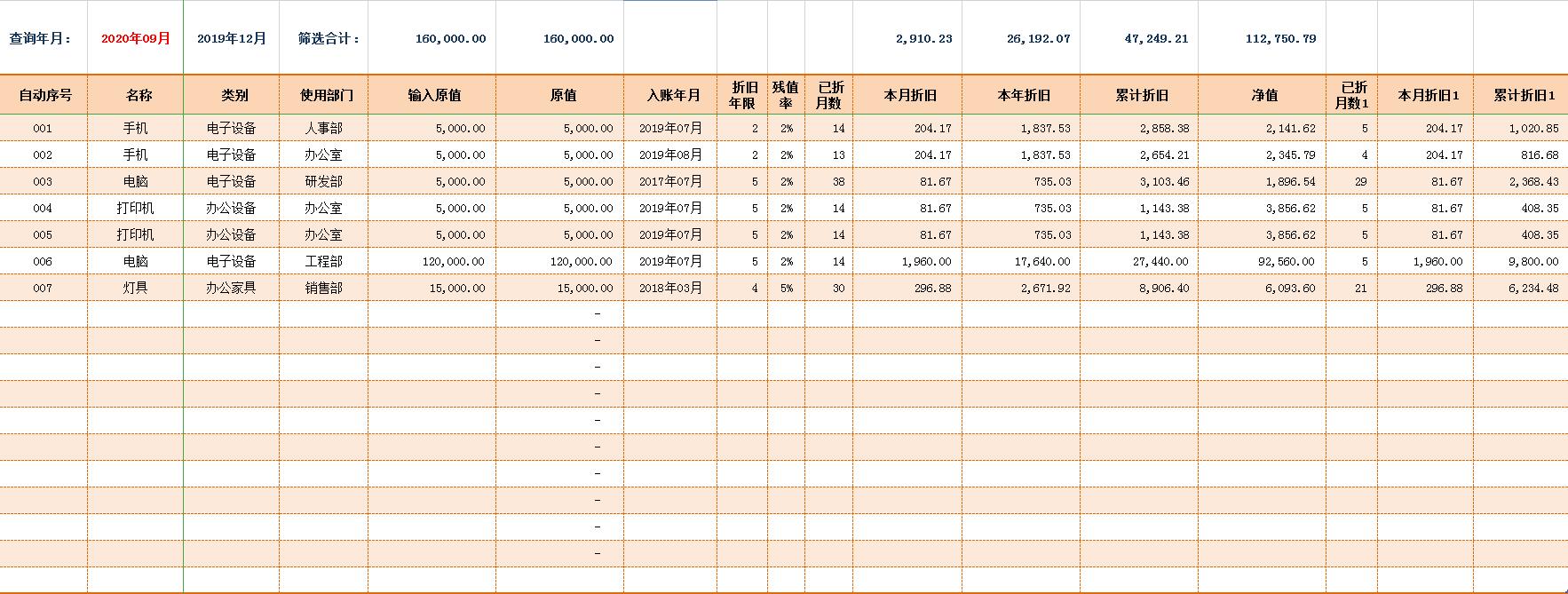The width and height of the screenshot is (1568, 594).
Task: Click the 2019年12月 cell in header
Action: (231, 38)
